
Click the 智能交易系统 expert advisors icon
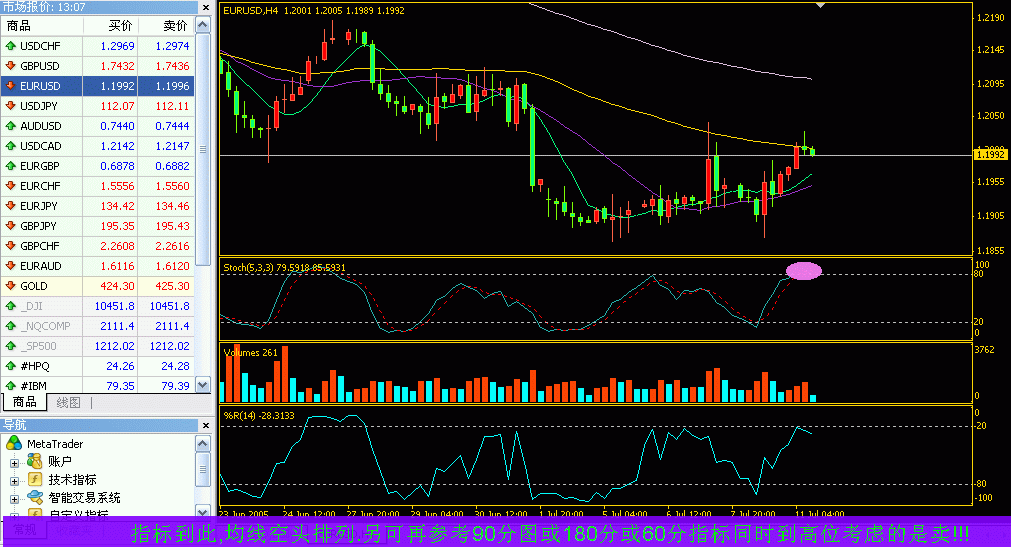click(x=35, y=497)
